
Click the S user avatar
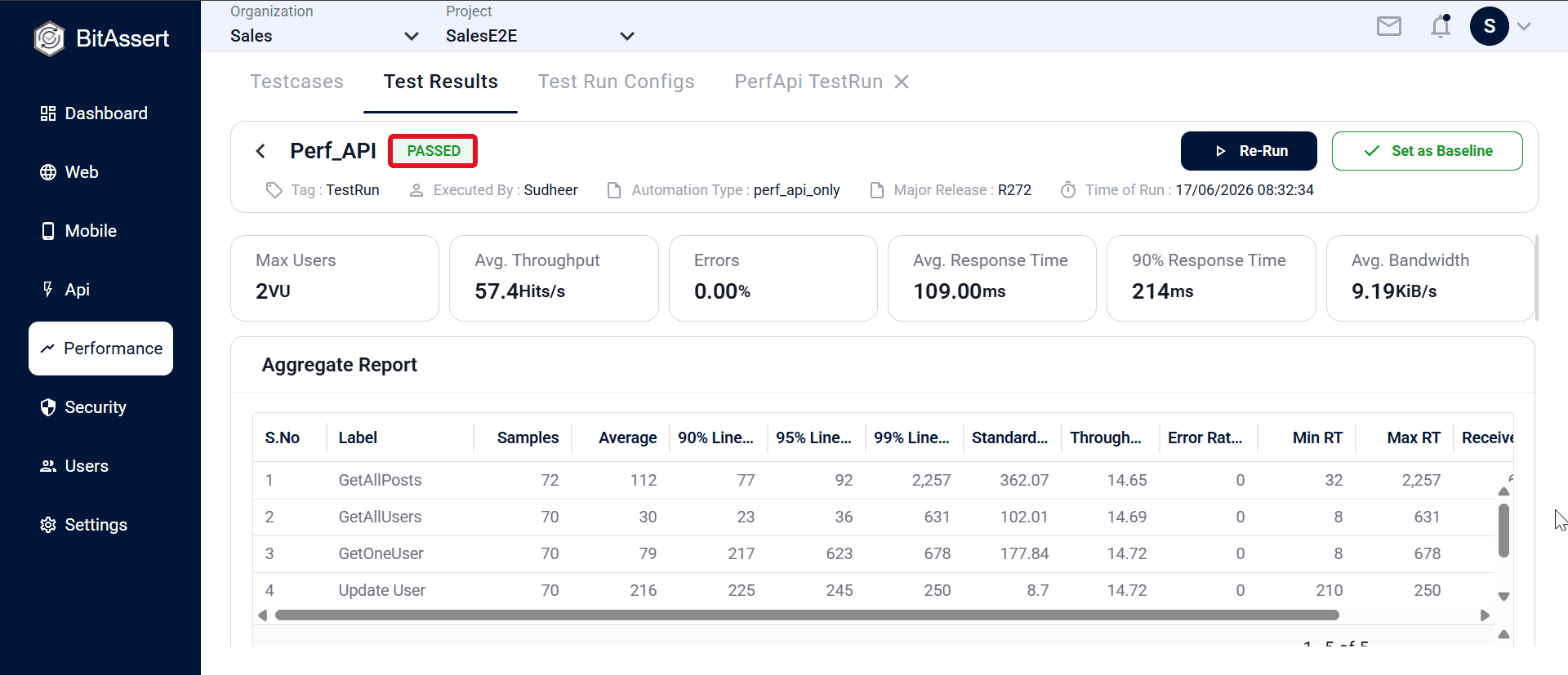point(1489,26)
